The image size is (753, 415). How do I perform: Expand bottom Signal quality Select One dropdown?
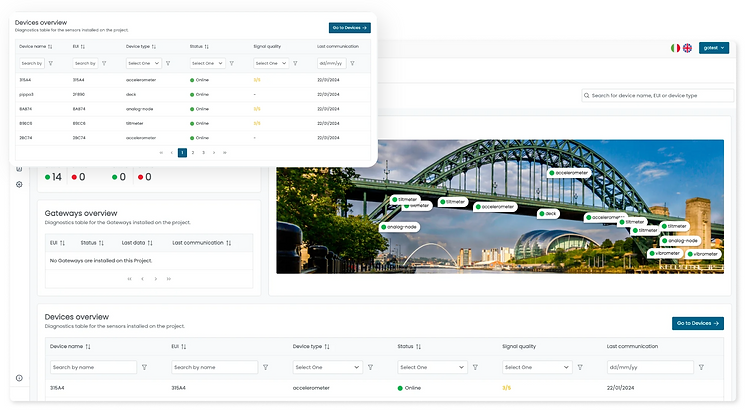pyautogui.click(x=537, y=367)
